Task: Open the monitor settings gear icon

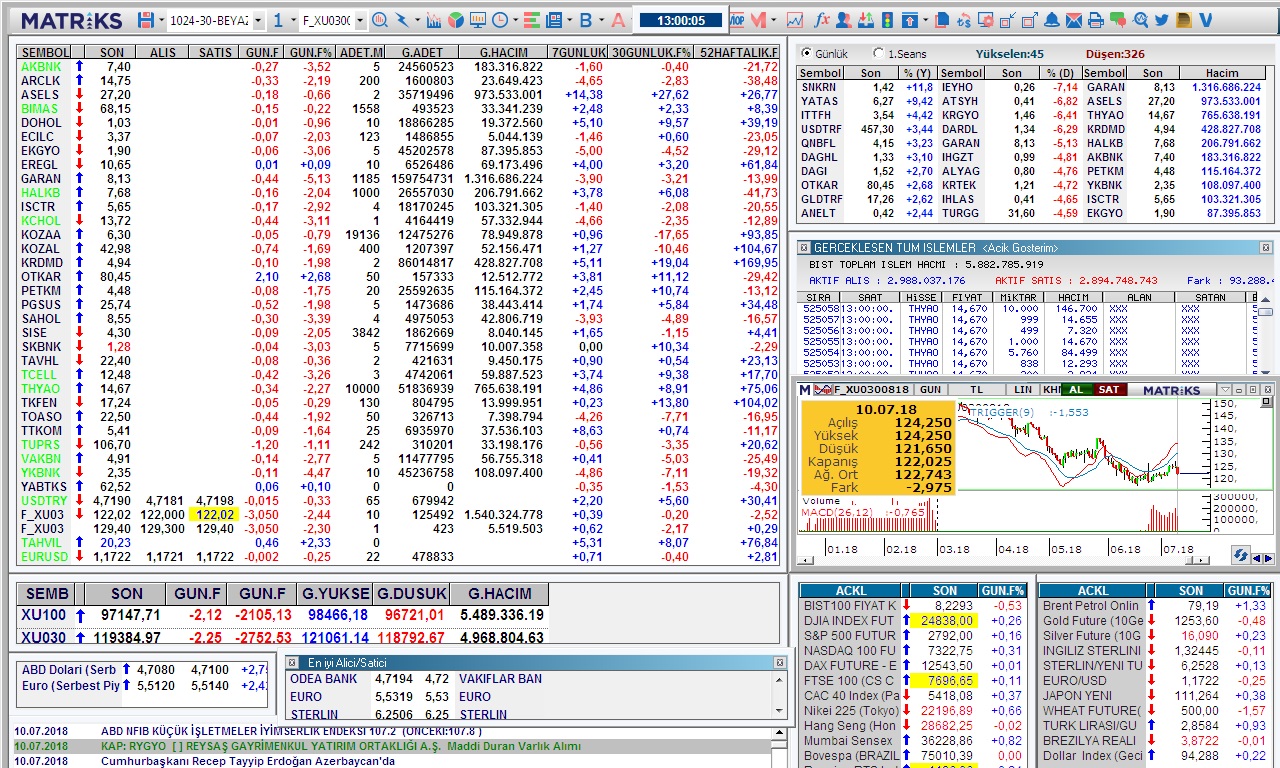Action: click(986, 20)
